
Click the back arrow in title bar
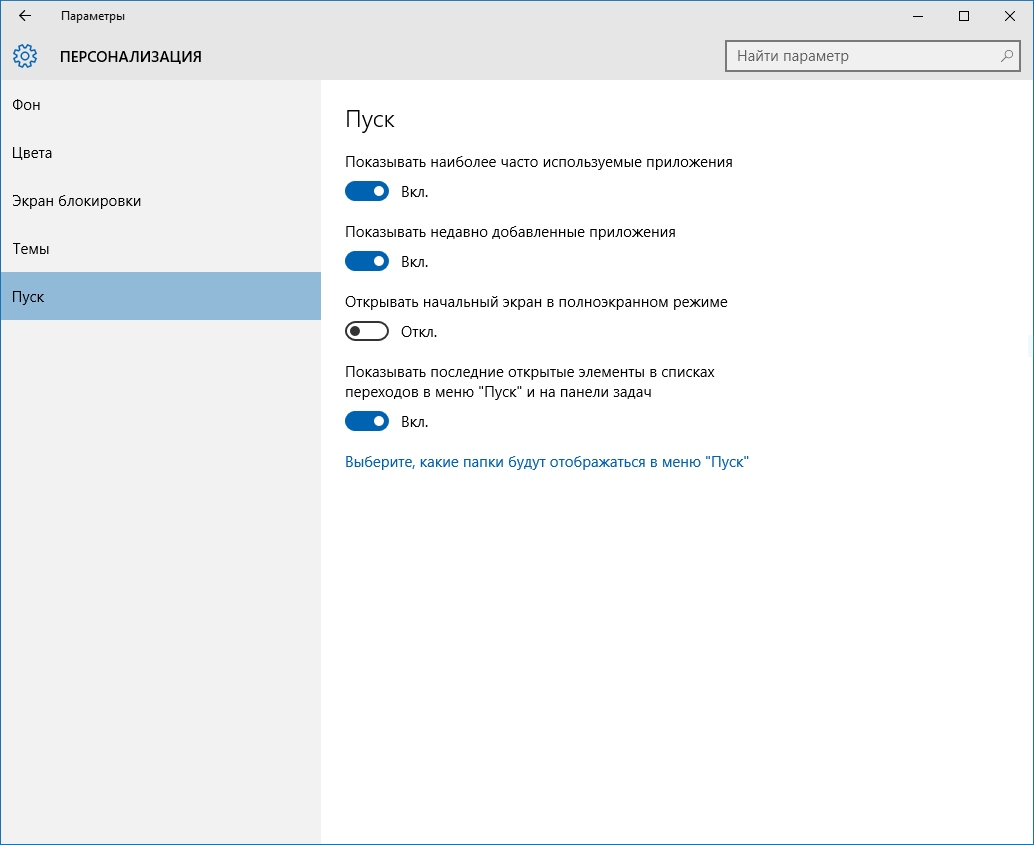(x=25, y=16)
